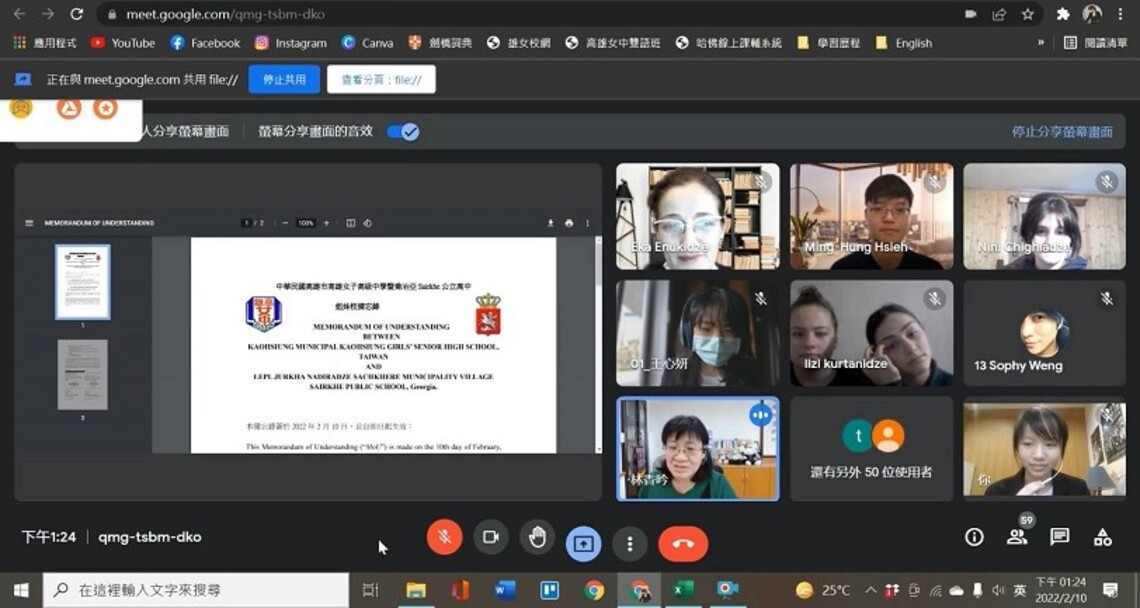
Task: Click Eka Enukidze video tile
Action: click(698, 216)
